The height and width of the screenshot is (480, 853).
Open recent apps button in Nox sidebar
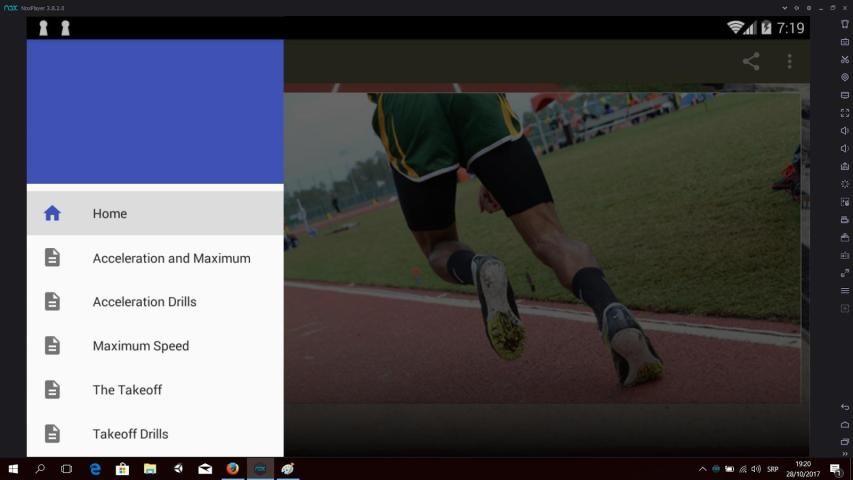[x=845, y=441]
